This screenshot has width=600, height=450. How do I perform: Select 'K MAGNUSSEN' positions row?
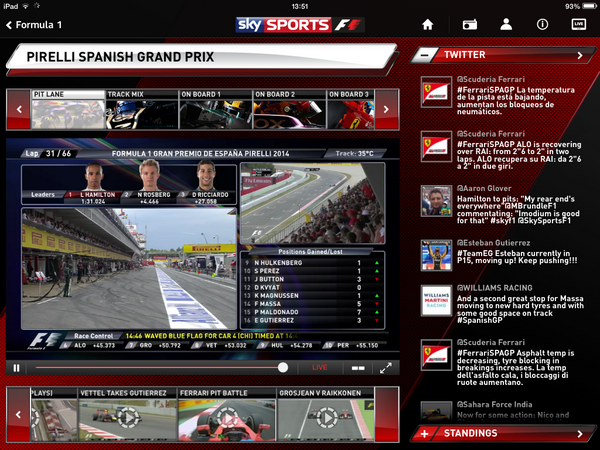(312, 296)
